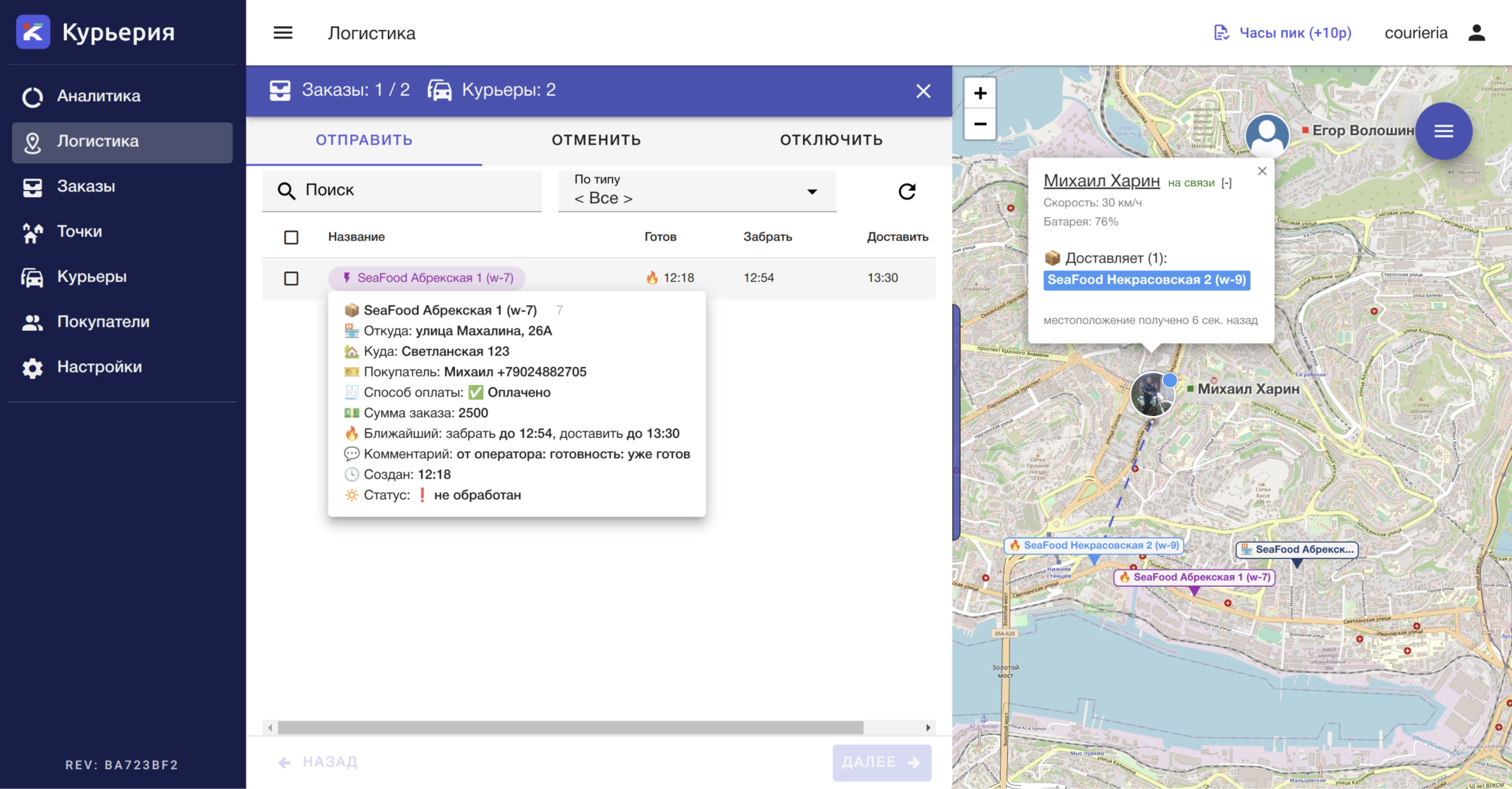Select all orders checkbox in header
This screenshot has width=1512, height=789.
[x=291, y=237]
